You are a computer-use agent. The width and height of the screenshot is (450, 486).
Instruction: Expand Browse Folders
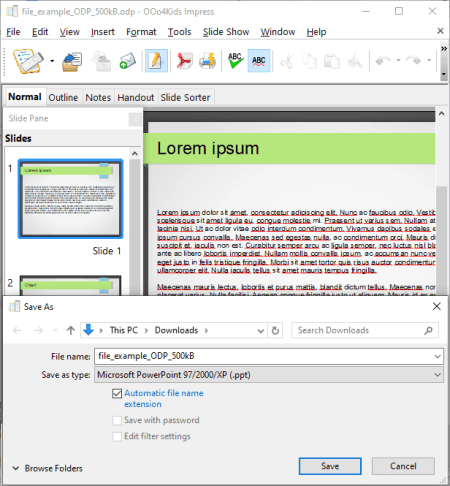(47, 468)
